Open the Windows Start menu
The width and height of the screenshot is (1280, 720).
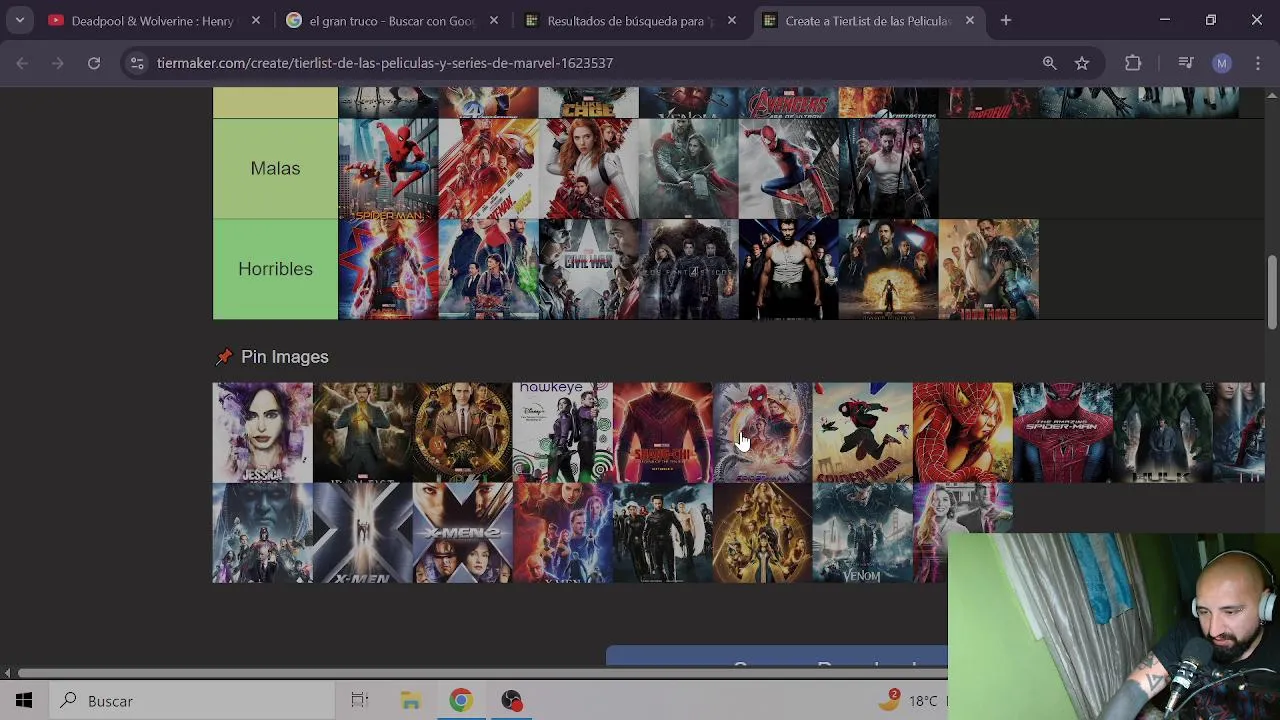pos(23,701)
